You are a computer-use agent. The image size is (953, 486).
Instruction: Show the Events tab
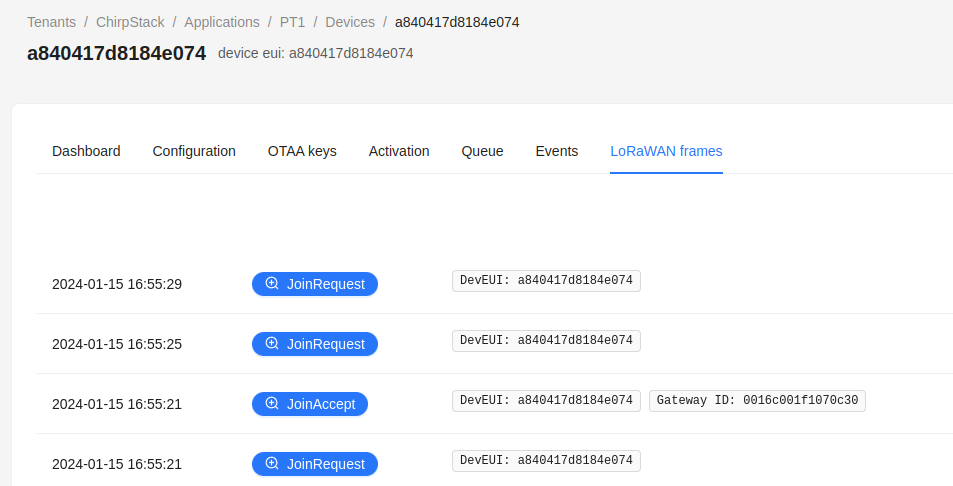(557, 151)
